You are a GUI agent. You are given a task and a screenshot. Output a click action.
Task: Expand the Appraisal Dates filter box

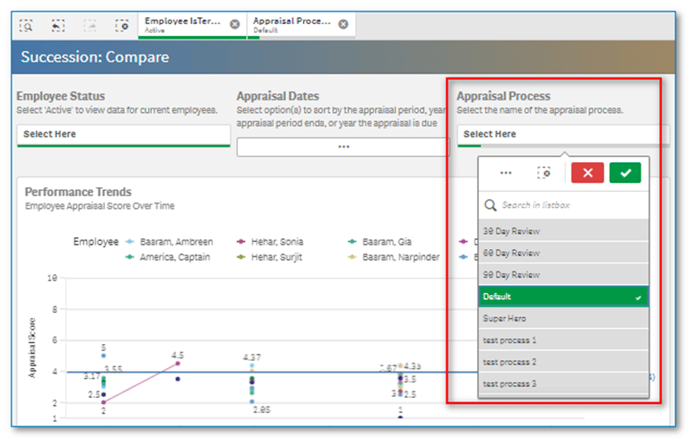[x=344, y=147]
